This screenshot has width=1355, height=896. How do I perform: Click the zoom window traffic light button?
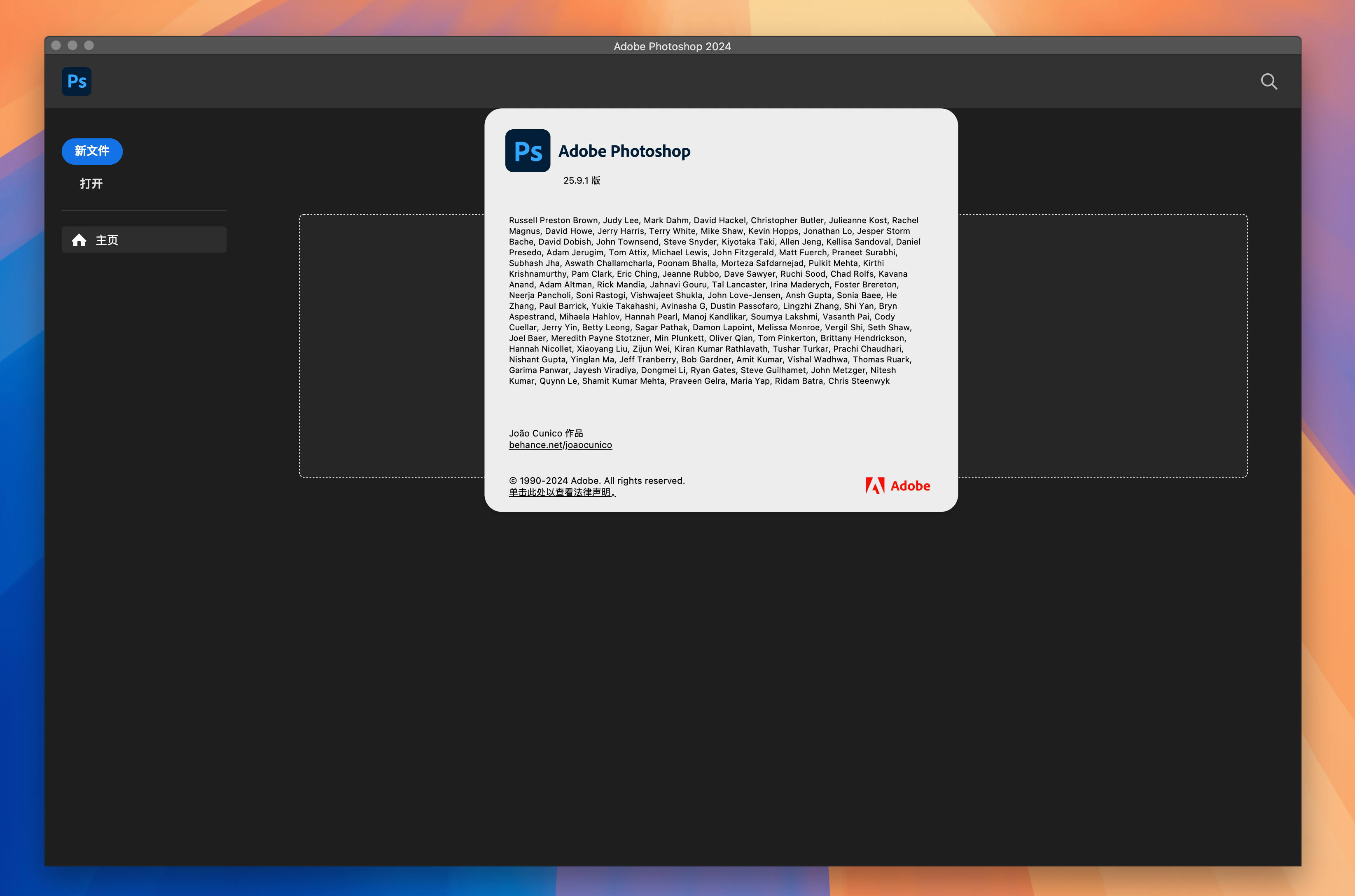point(89,45)
